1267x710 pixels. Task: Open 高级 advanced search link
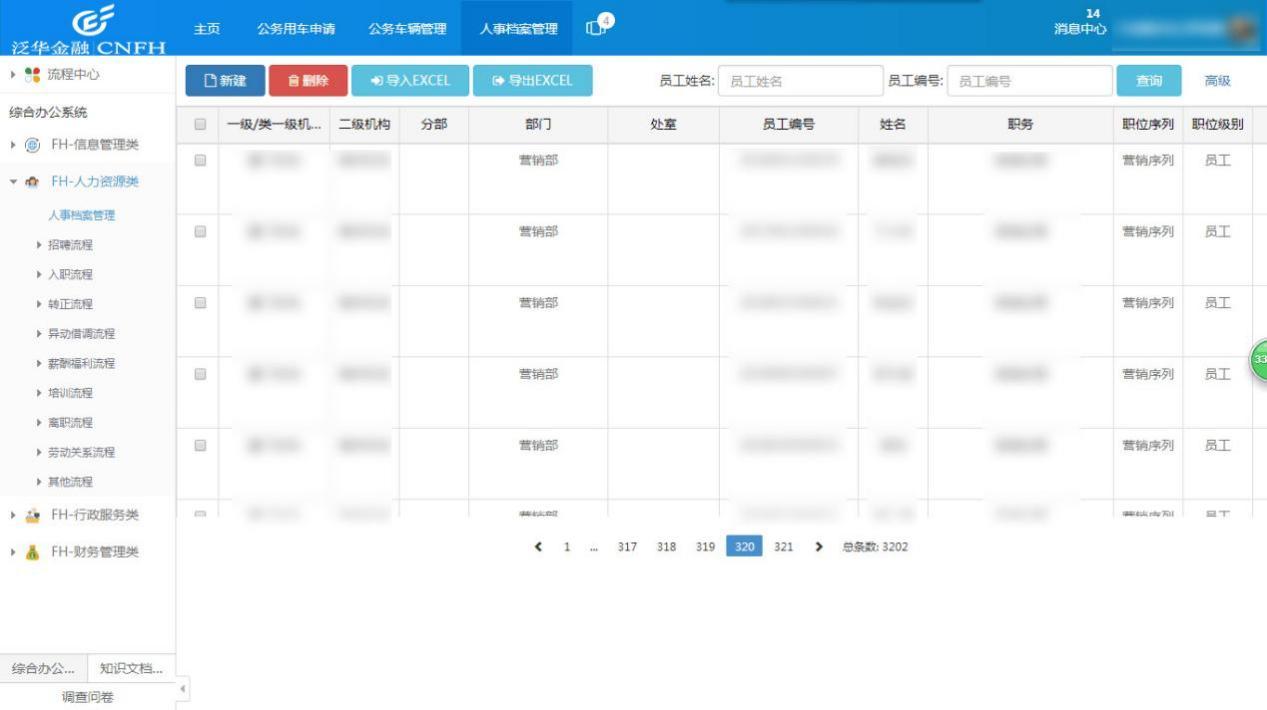click(1217, 81)
